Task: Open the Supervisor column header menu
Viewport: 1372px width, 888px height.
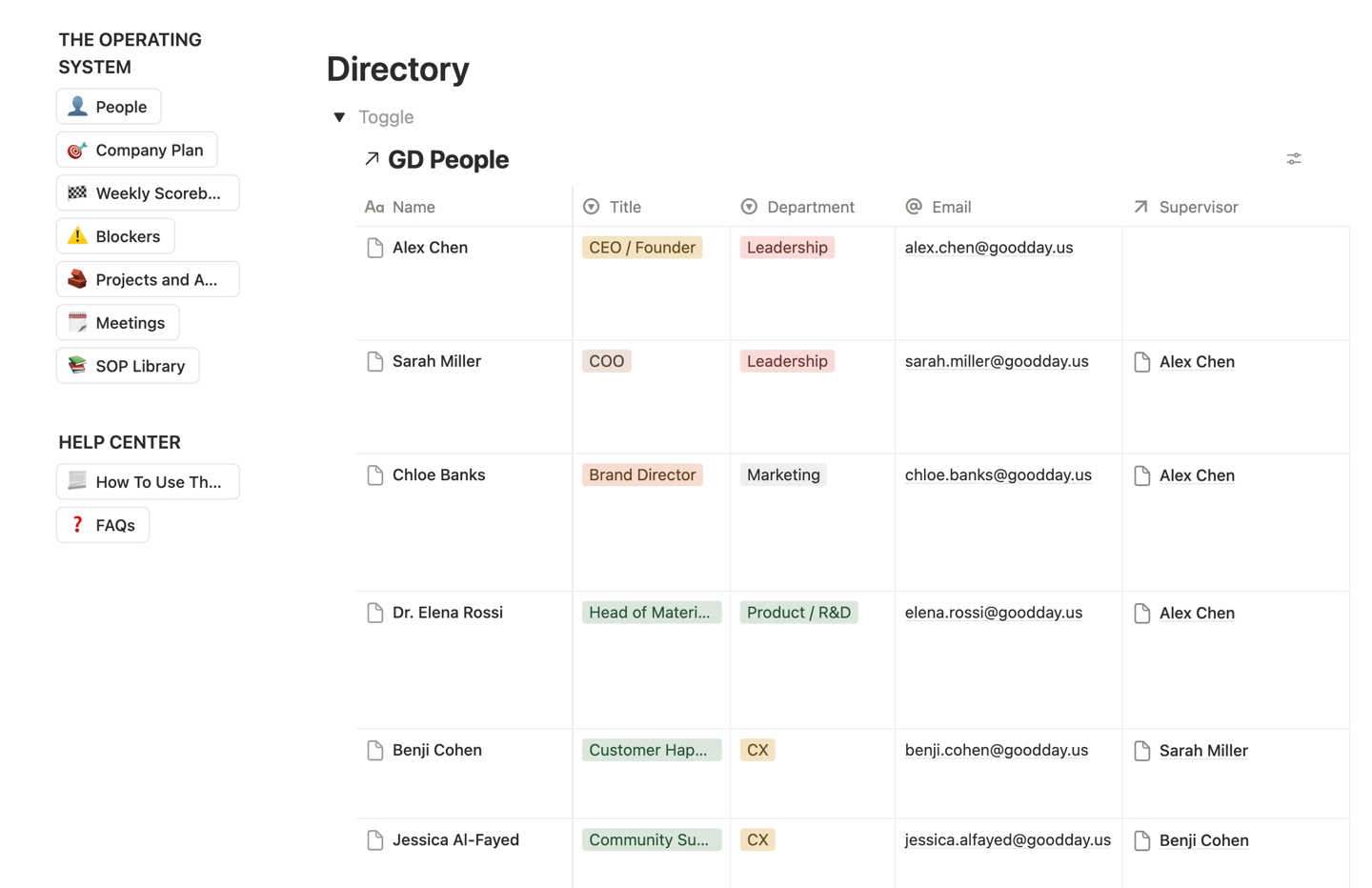Action: (1198, 207)
